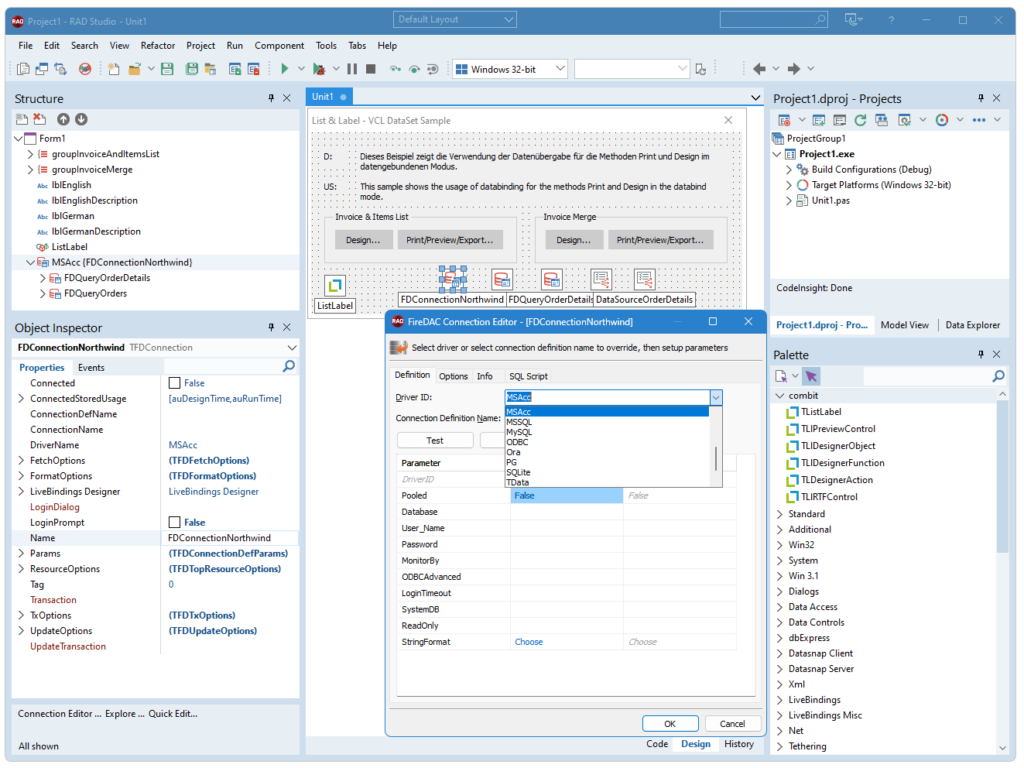Pin the Object Inspector panel
1024x768 pixels.
pos(271,327)
